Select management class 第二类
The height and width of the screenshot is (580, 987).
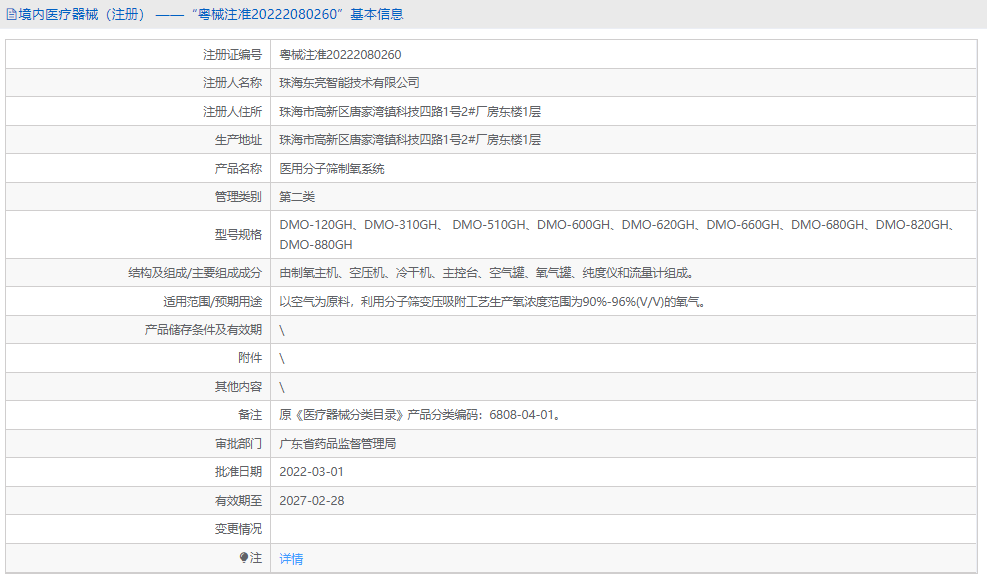(297, 197)
